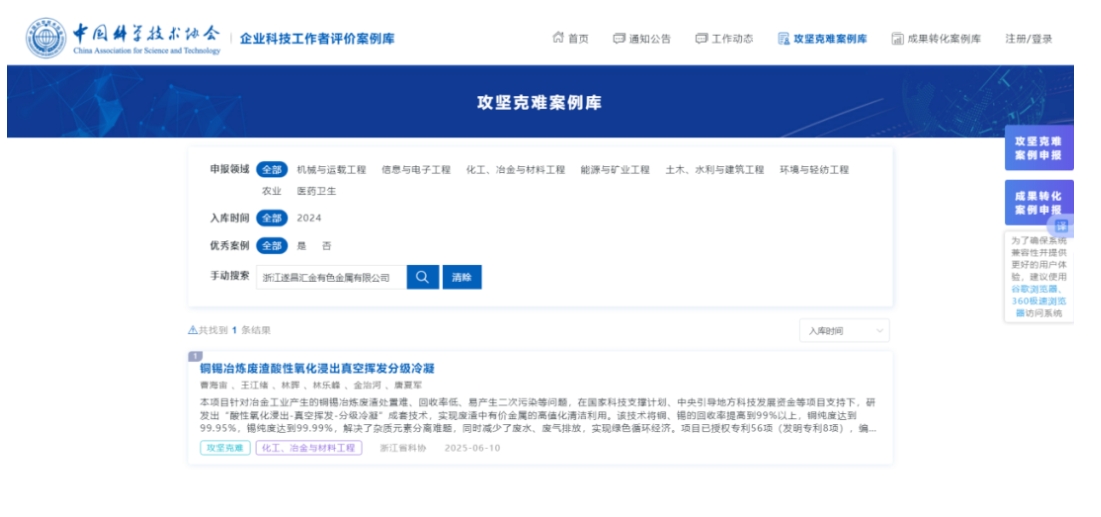
Task: Click the magnifier search button
Action: [422, 277]
